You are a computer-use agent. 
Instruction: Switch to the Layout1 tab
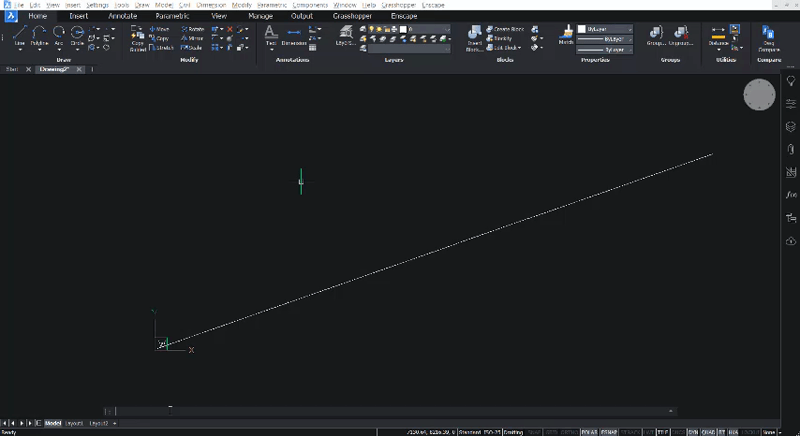coord(74,423)
